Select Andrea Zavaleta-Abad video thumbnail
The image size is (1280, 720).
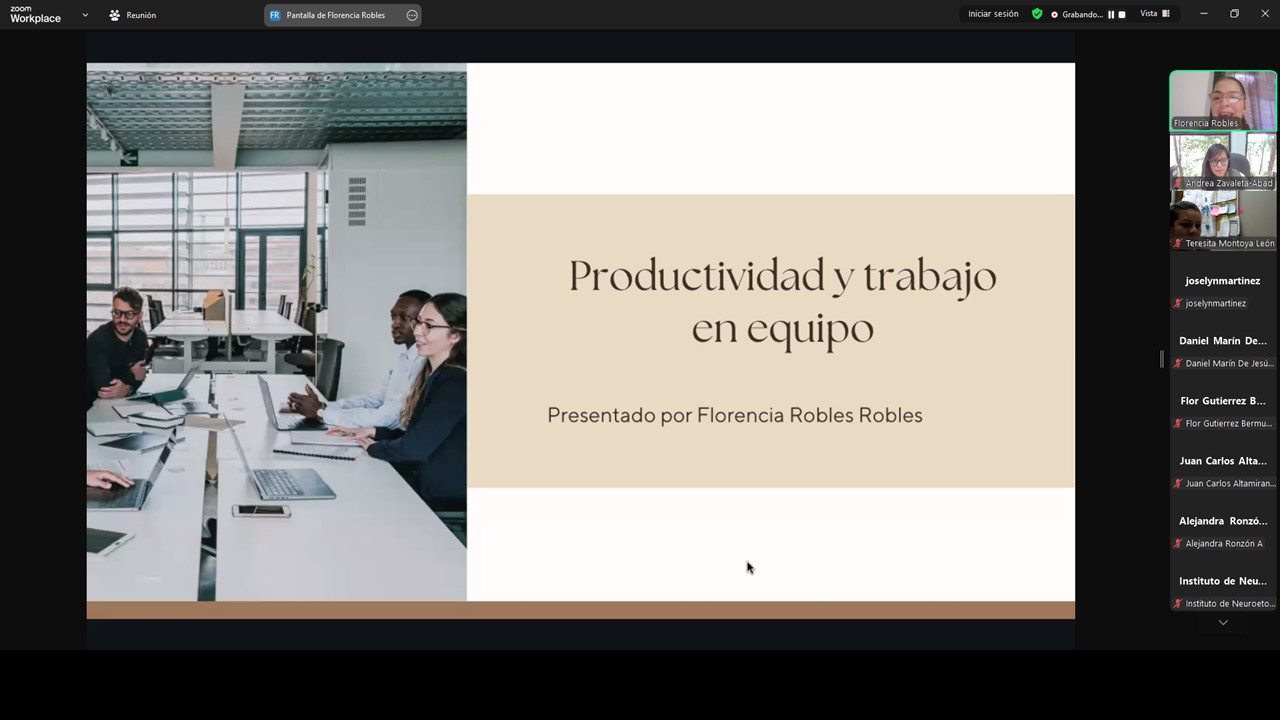[x=1223, y=160]
